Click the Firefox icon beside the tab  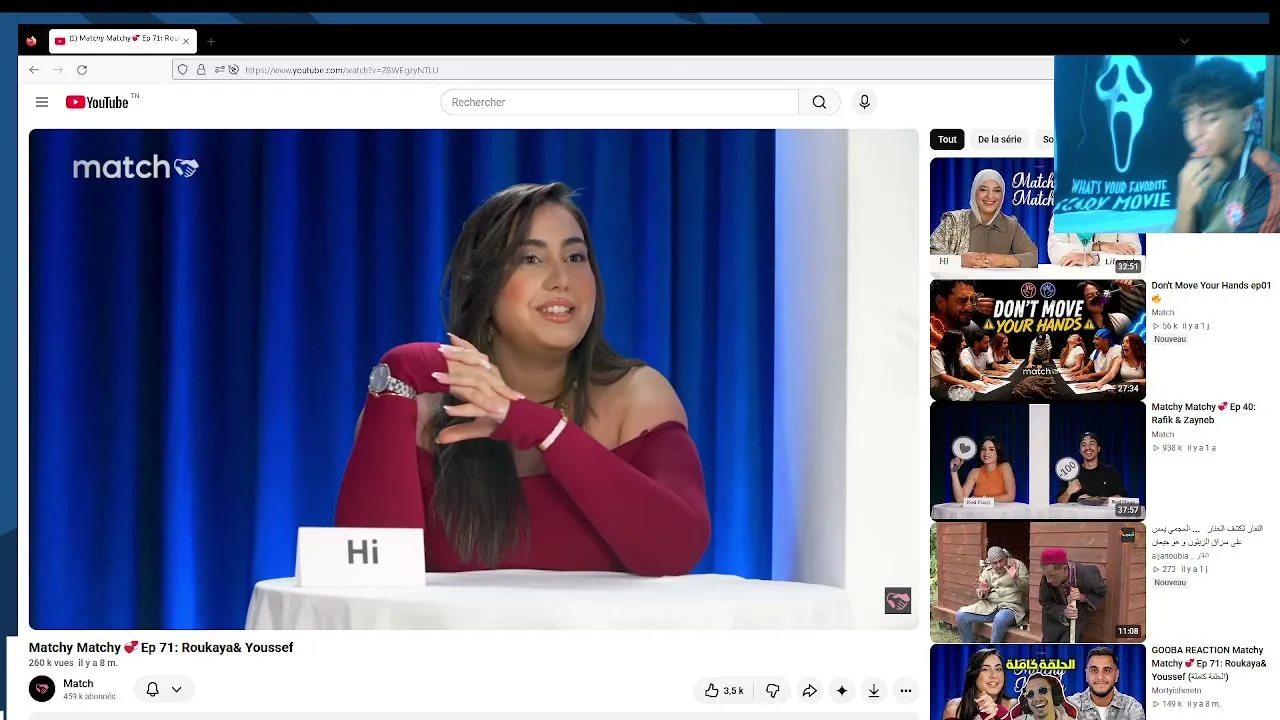(x=31, y=41)
